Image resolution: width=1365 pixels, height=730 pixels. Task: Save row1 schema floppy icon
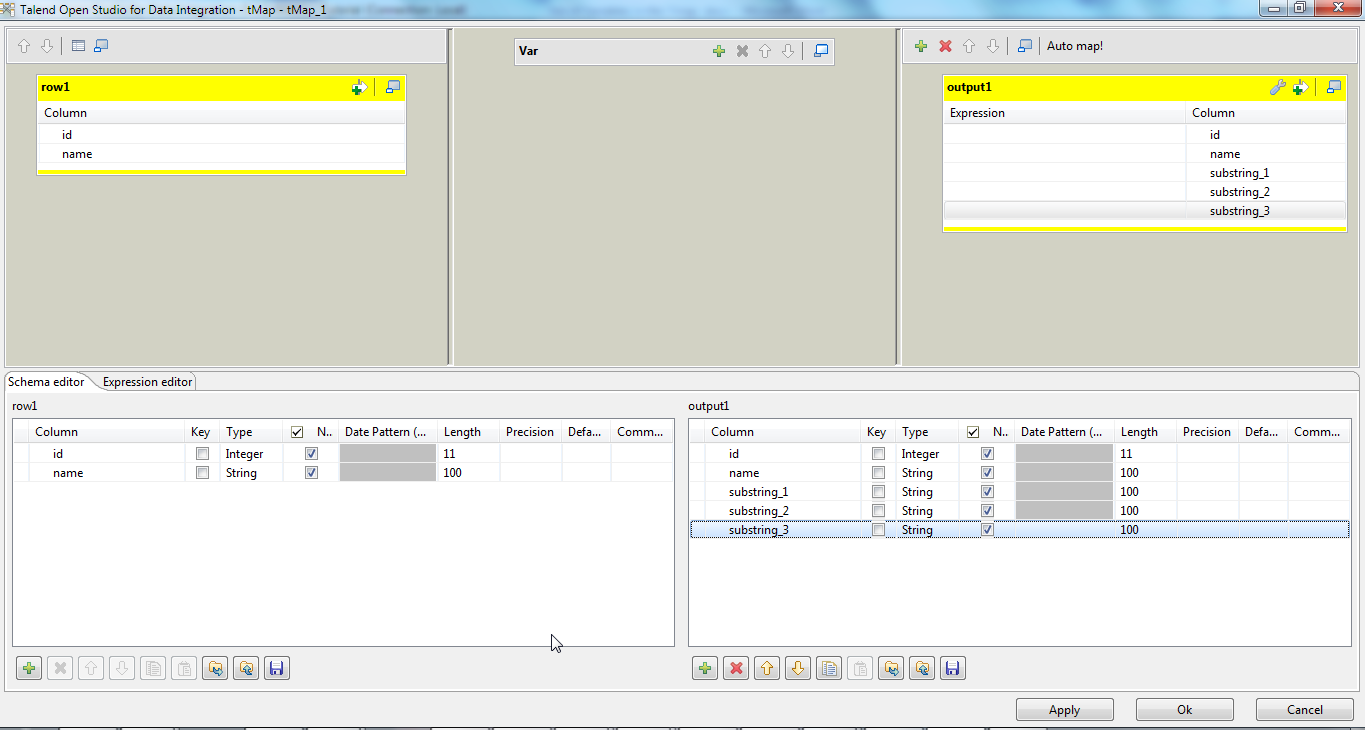pyautogui.click(x=278, y=669)
